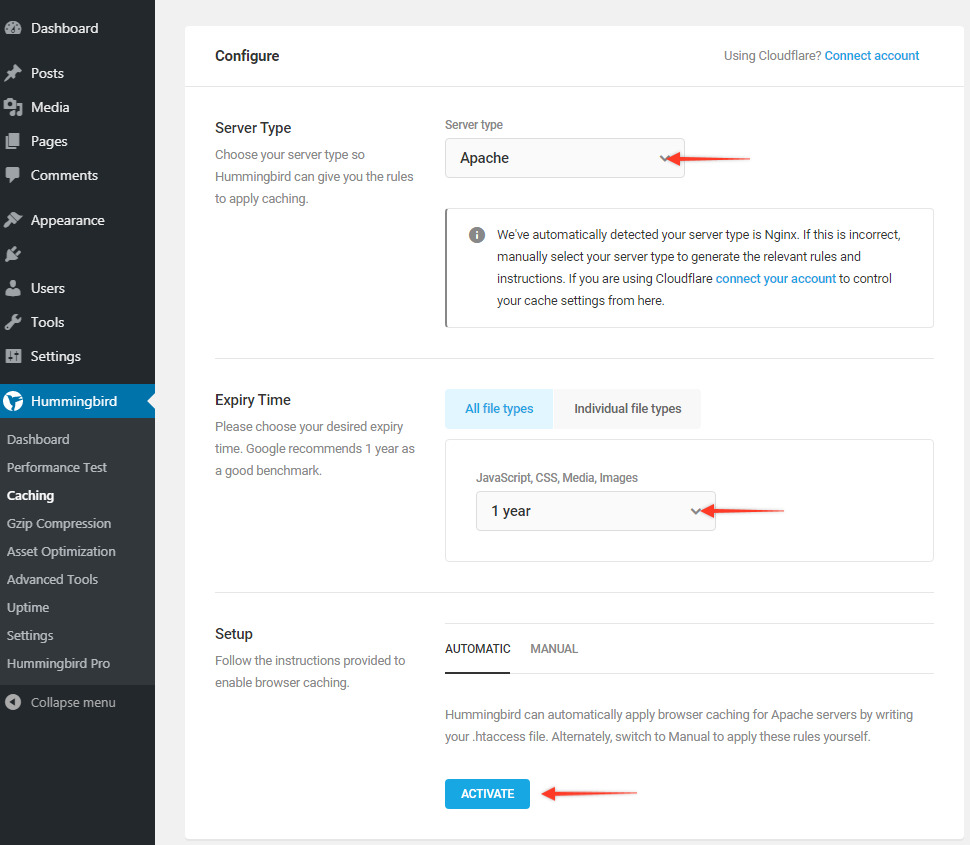The height and width of the screenshot is (845, 970).
Task: Open the Performance Test submenu
Action: pyautogui.click(x=57, y=468)
